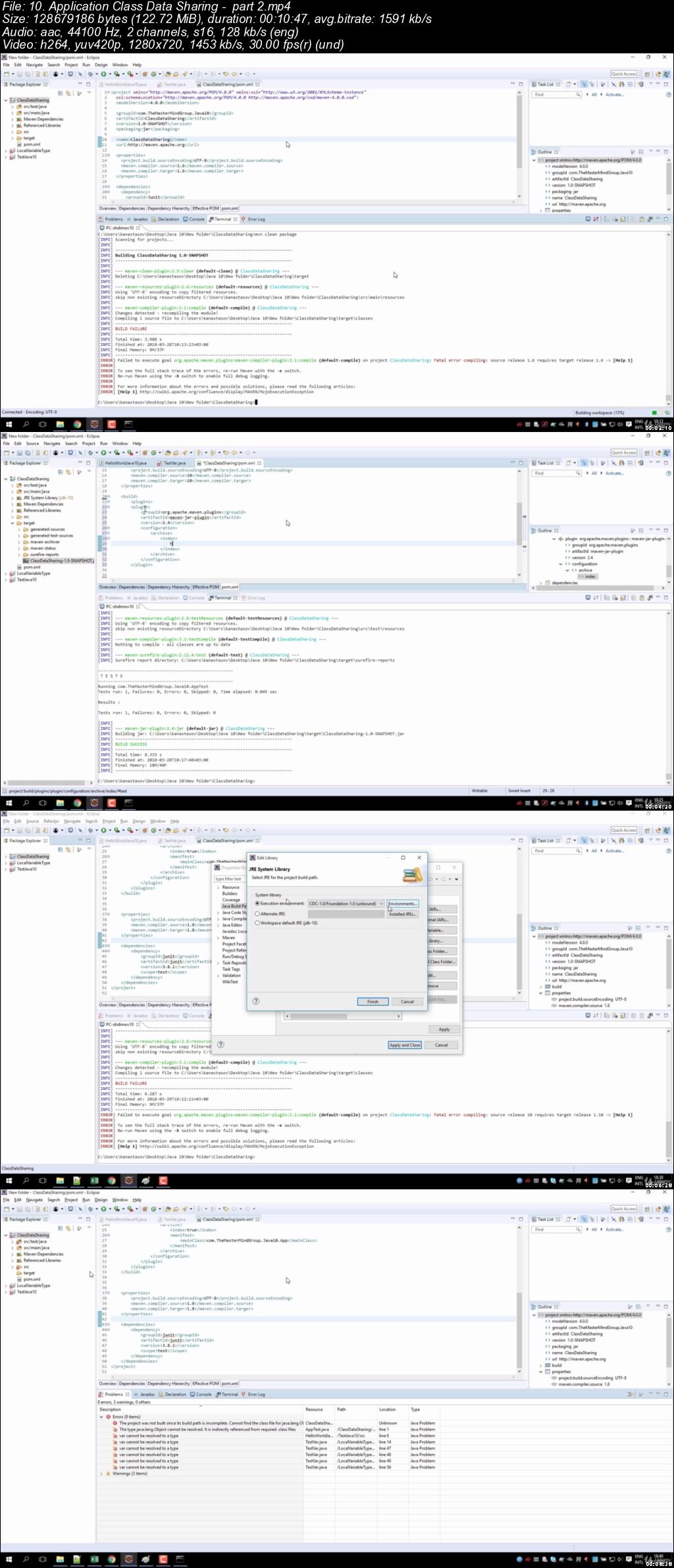The width and height of the screenshot is (674, 1568).
Task: Toggle Link with Editor in 00:04:20 Package Explorer
Action: point(68,472)
